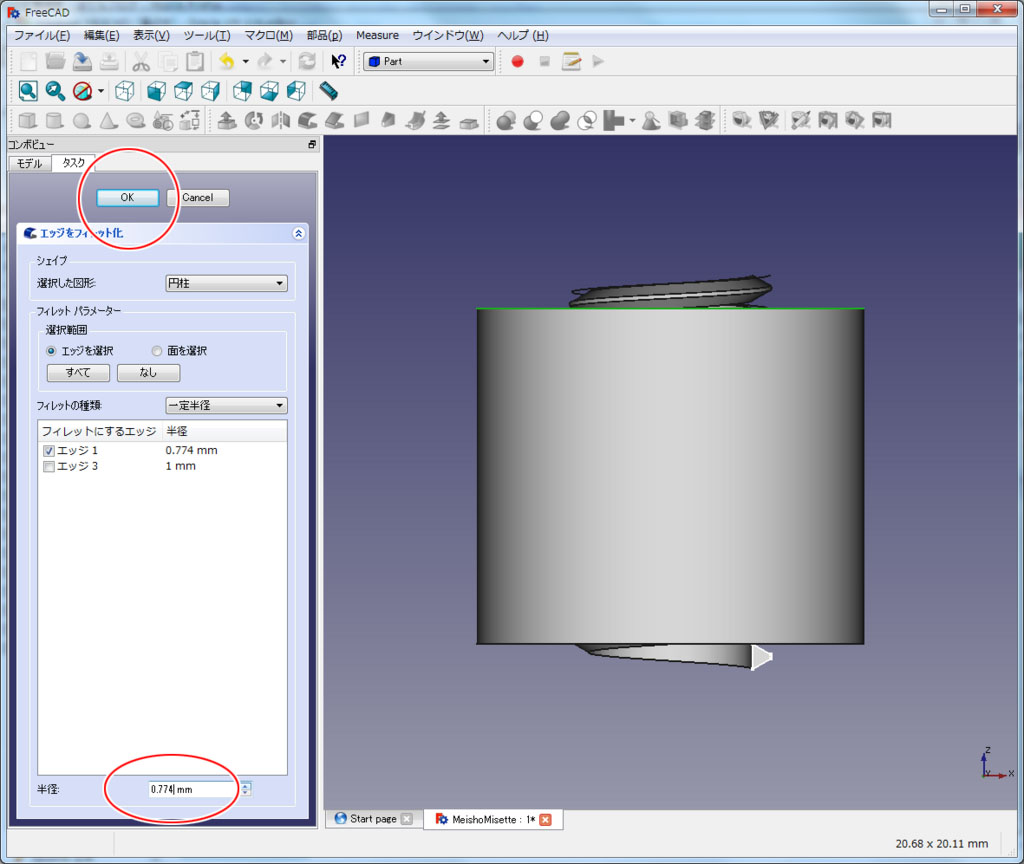This screenshot has height=864, width=1024.
Task: Click the Measure distance ruler icon
Action: 328,91
